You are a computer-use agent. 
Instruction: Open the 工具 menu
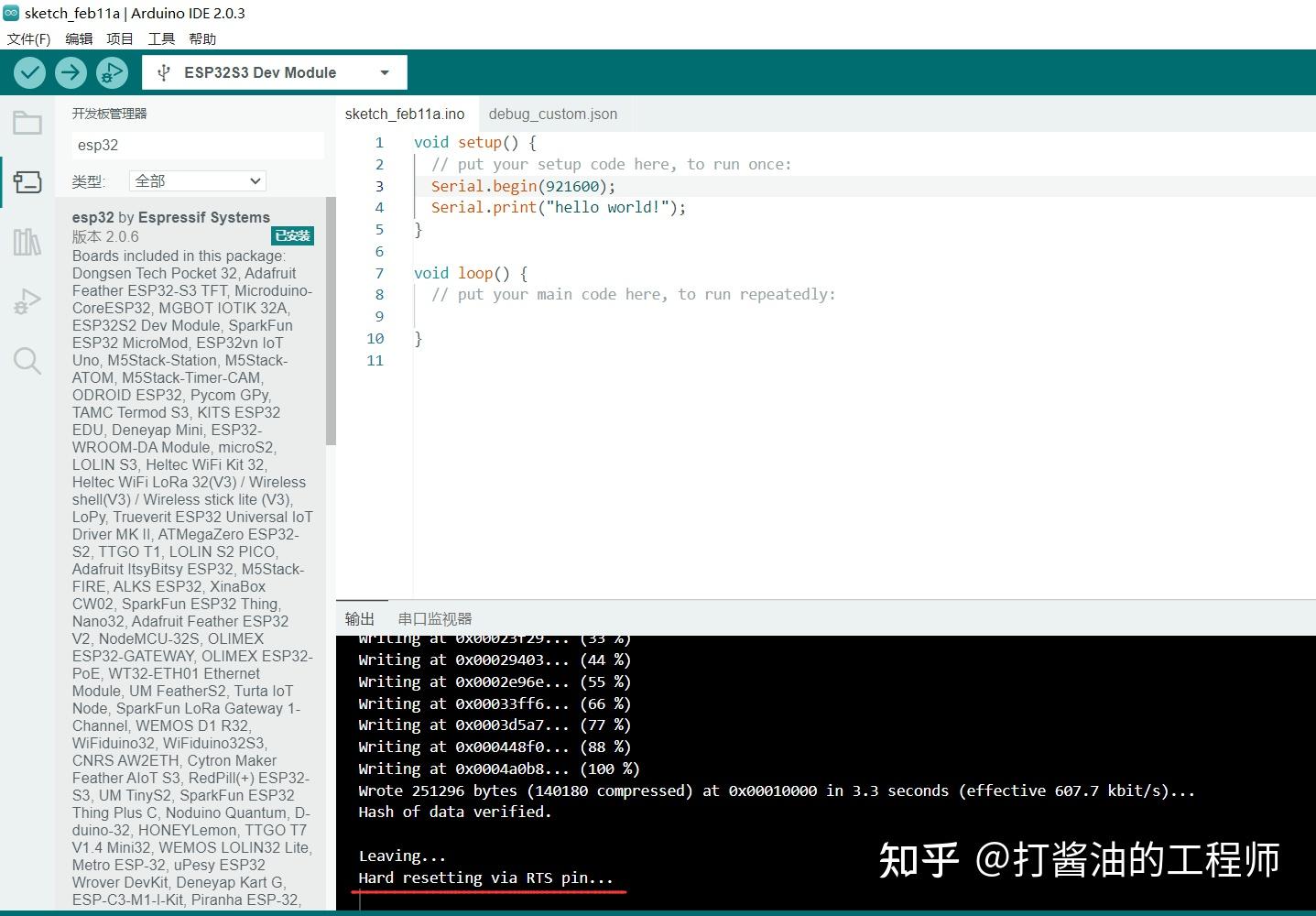point(161,38)
